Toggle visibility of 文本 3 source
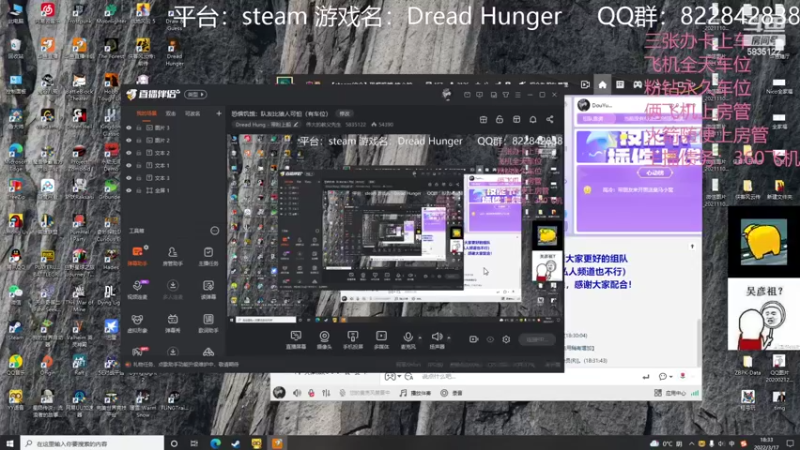The height and width of the screenshot is (450, 800). pos(129,178)
